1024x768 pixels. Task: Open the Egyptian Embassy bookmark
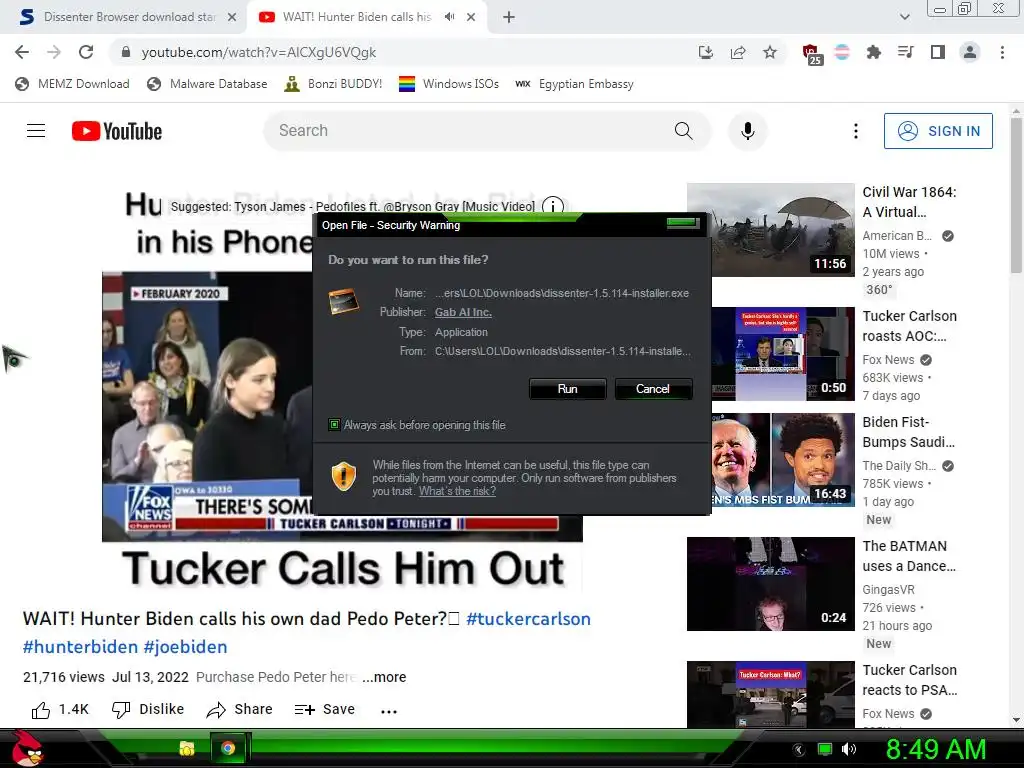574,84
